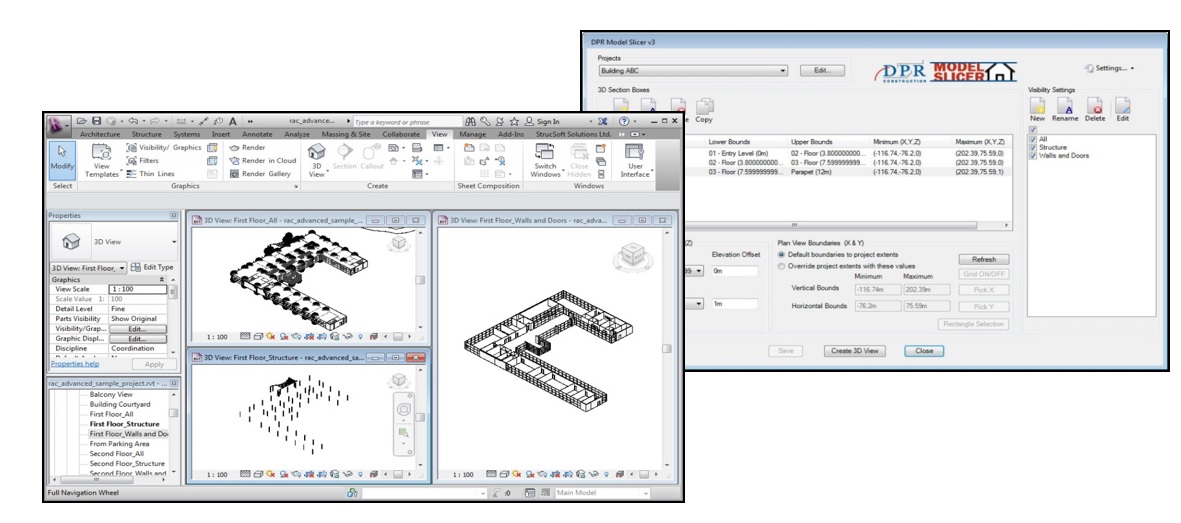Click the Edit... button for Visibility/Graphics override

pyautogui.click(x=136, y=329)
